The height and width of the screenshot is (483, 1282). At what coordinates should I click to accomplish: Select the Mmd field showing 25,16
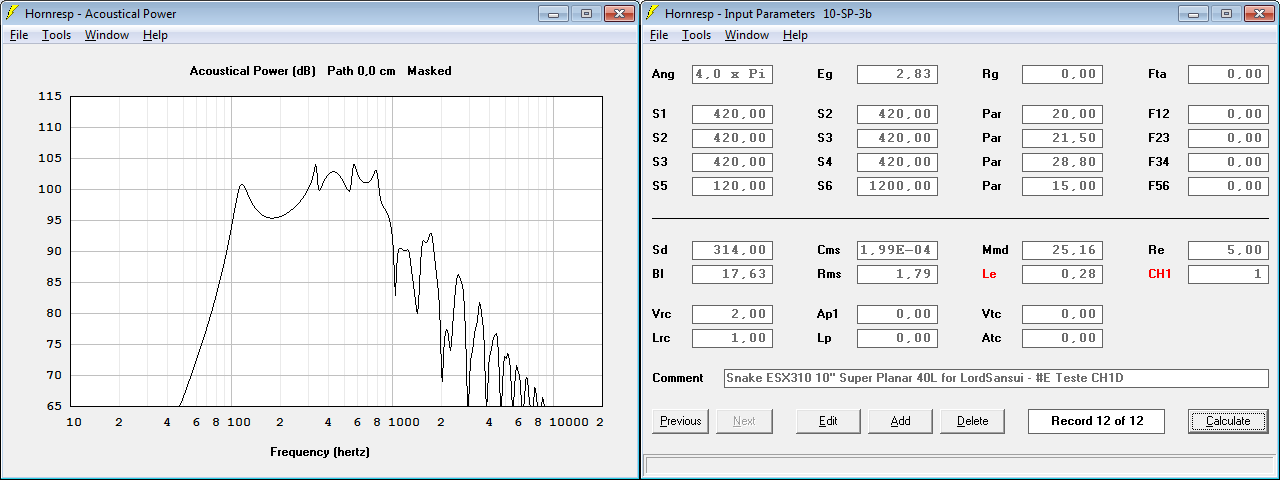(x=1062, y=250)
